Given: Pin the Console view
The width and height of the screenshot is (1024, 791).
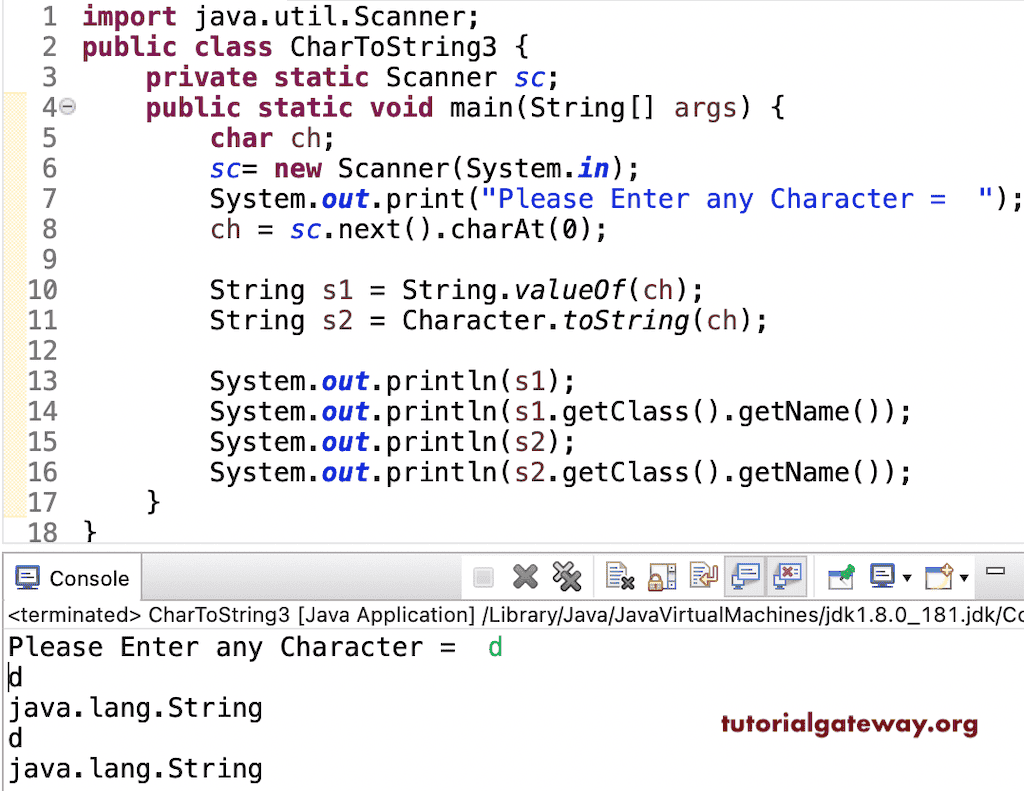Looking at the screenshot, I should 839,577.
